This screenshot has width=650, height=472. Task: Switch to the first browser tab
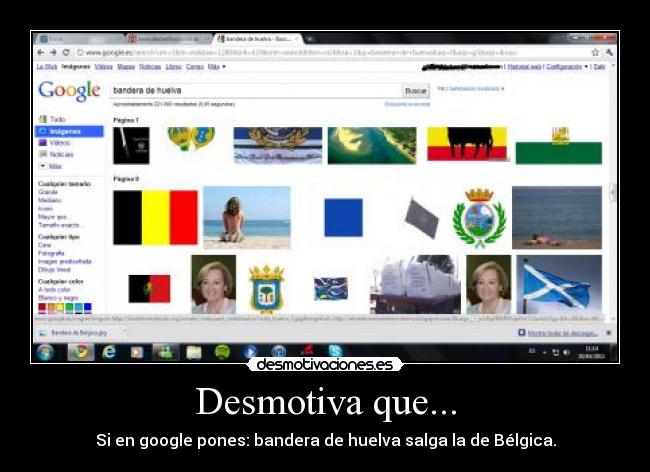point(81,39)
